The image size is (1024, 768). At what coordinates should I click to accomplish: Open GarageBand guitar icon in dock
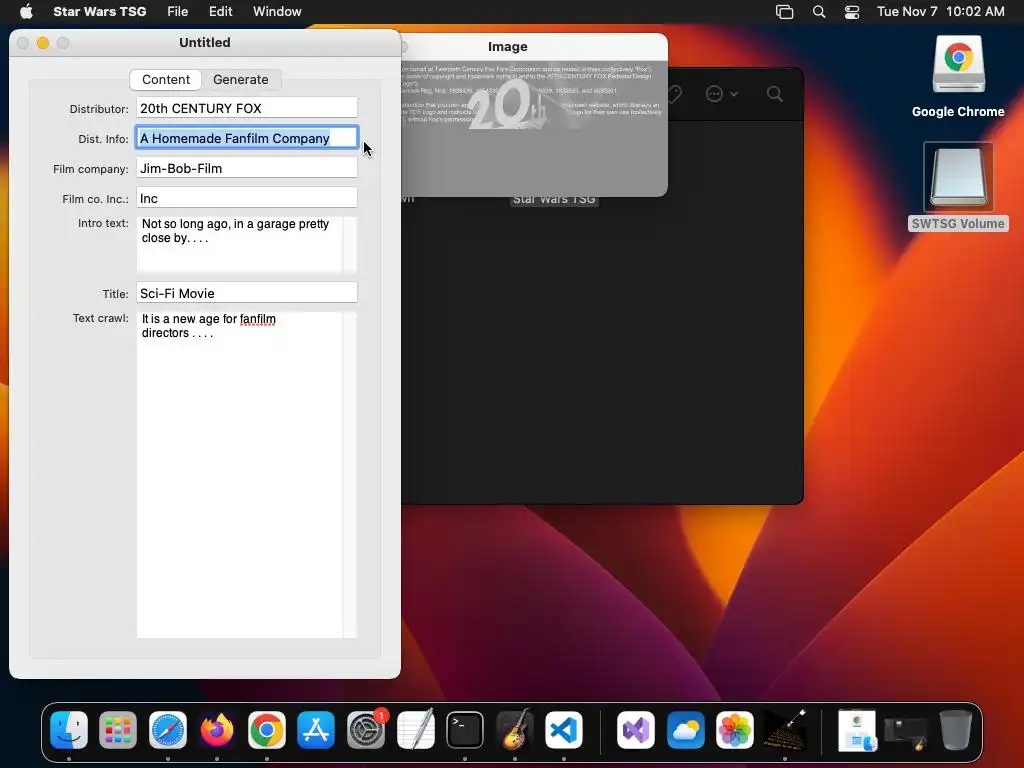tap(515, 729)
